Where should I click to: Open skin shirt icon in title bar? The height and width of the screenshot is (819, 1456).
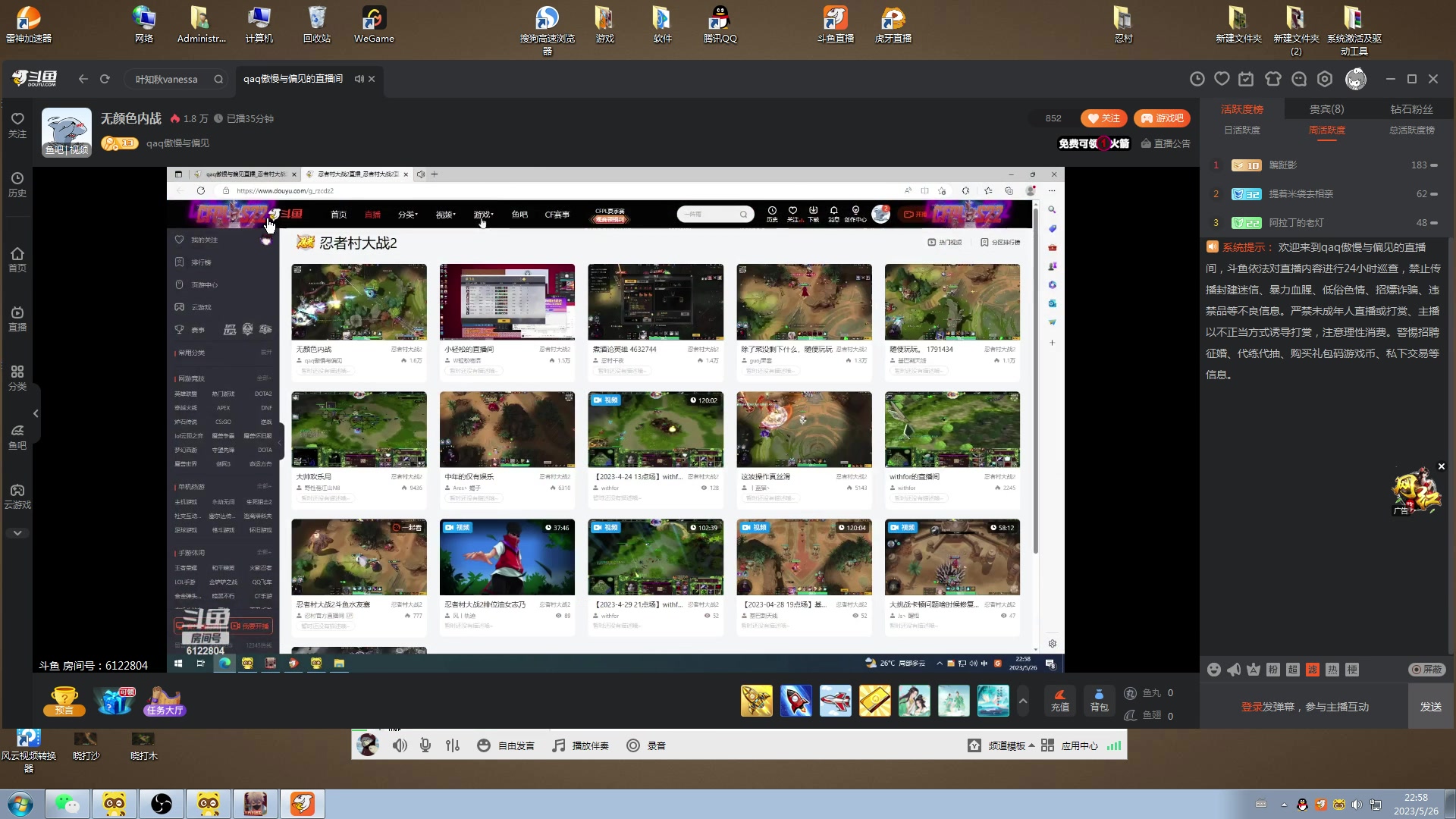[x=1273, y=79]
